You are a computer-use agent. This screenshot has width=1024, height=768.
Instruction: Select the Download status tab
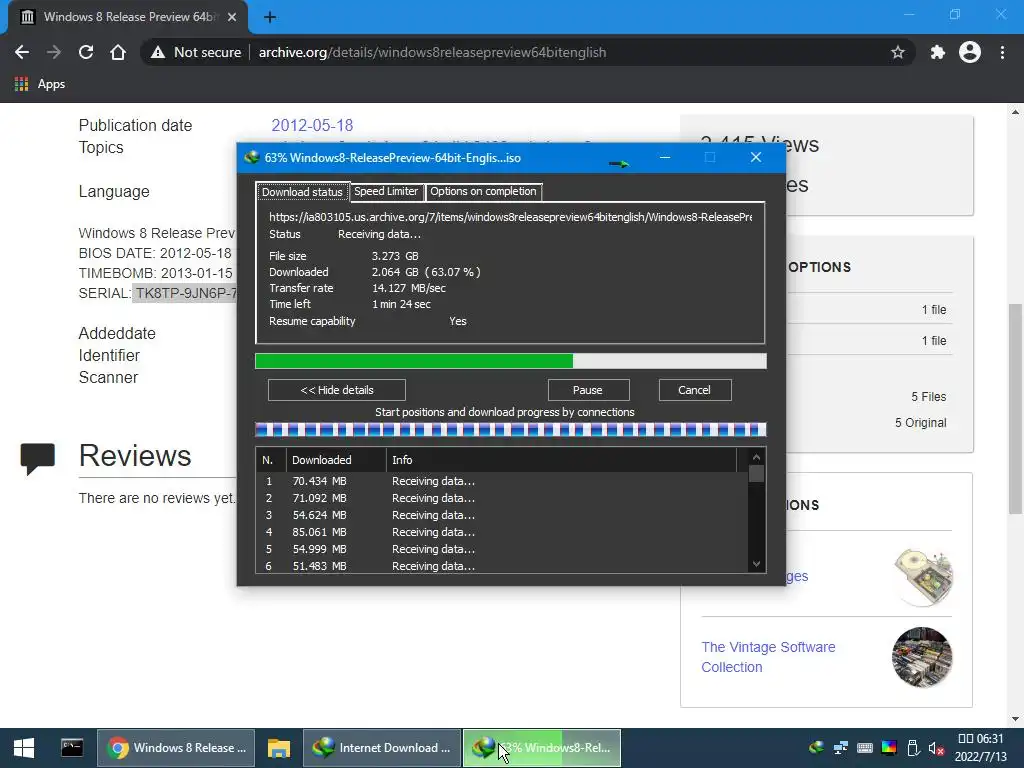pyautogui.click(x=302, y=191)
